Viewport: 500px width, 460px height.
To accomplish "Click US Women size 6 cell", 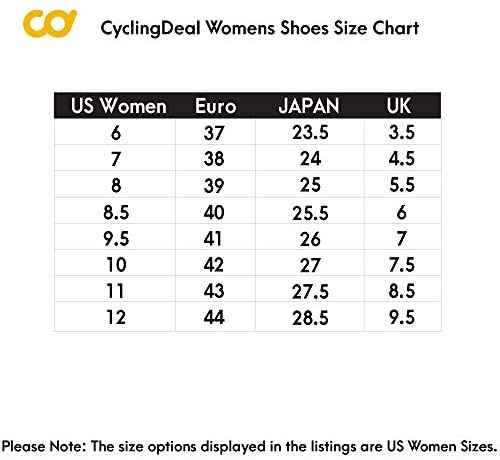I will [x=115, y=132].
